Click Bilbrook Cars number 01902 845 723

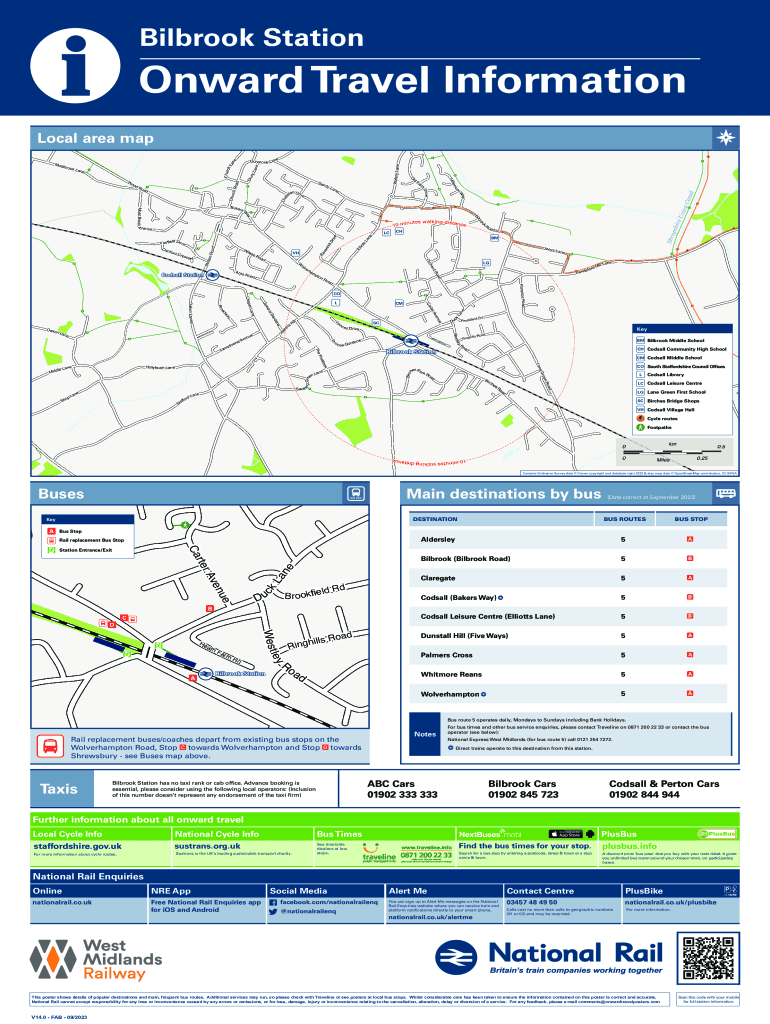[x=523, y=795]
